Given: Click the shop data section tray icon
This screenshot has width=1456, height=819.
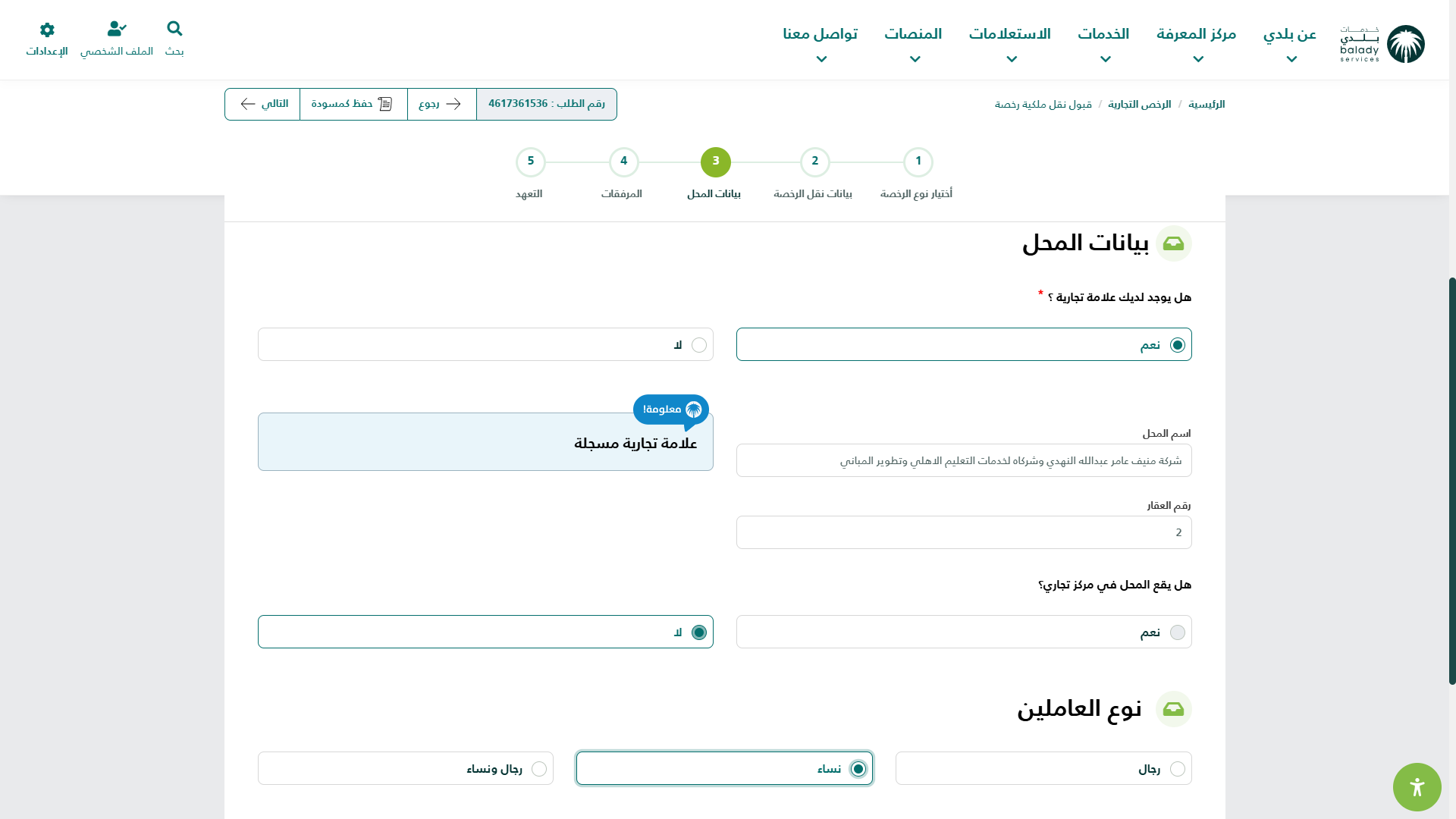Looking at the screenshot, I should pyautogui.click(x=1173, y=243).
